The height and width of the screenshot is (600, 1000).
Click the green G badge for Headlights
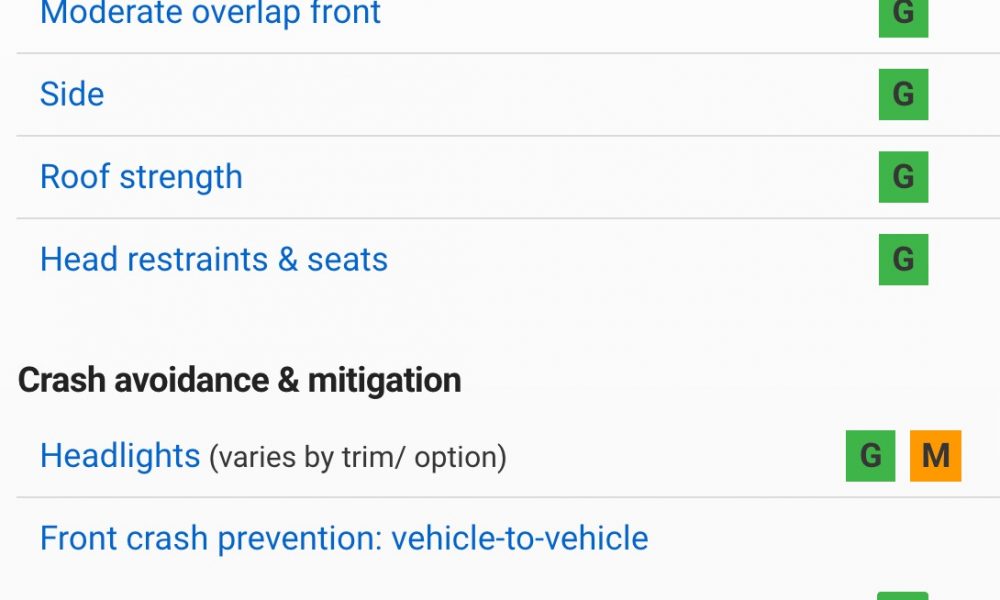click(x=871, y=456)
